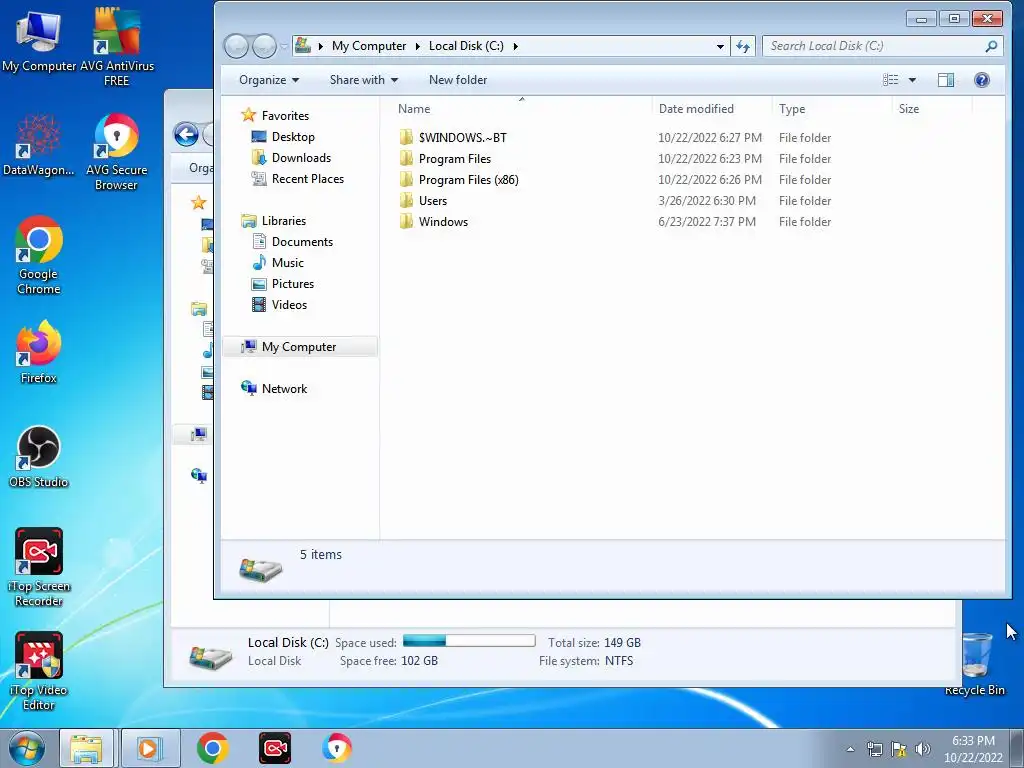Open iTop Video Editor desktop shortcut
The height and width of the screenshot is (768, 1024).
(39, 671)
